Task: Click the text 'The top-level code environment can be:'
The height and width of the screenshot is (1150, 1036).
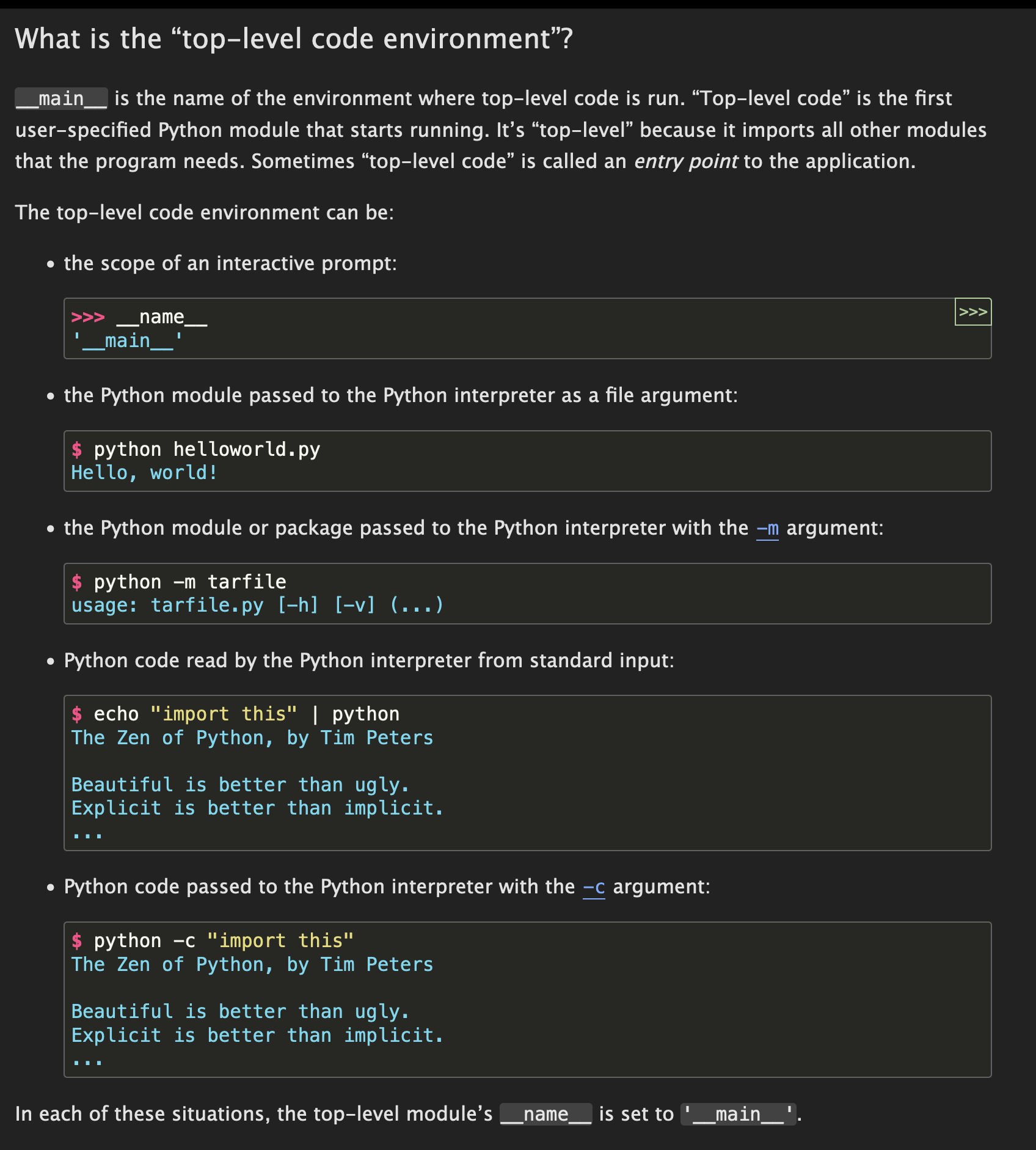Action: [x=205, y=213]
